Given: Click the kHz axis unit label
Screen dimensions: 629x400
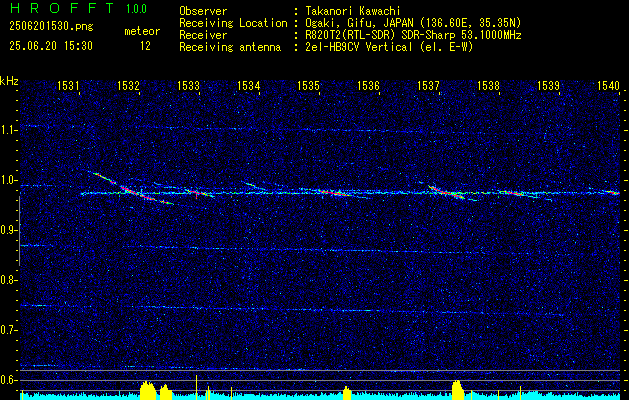Looking at the screenshot, I should point(9,81).
